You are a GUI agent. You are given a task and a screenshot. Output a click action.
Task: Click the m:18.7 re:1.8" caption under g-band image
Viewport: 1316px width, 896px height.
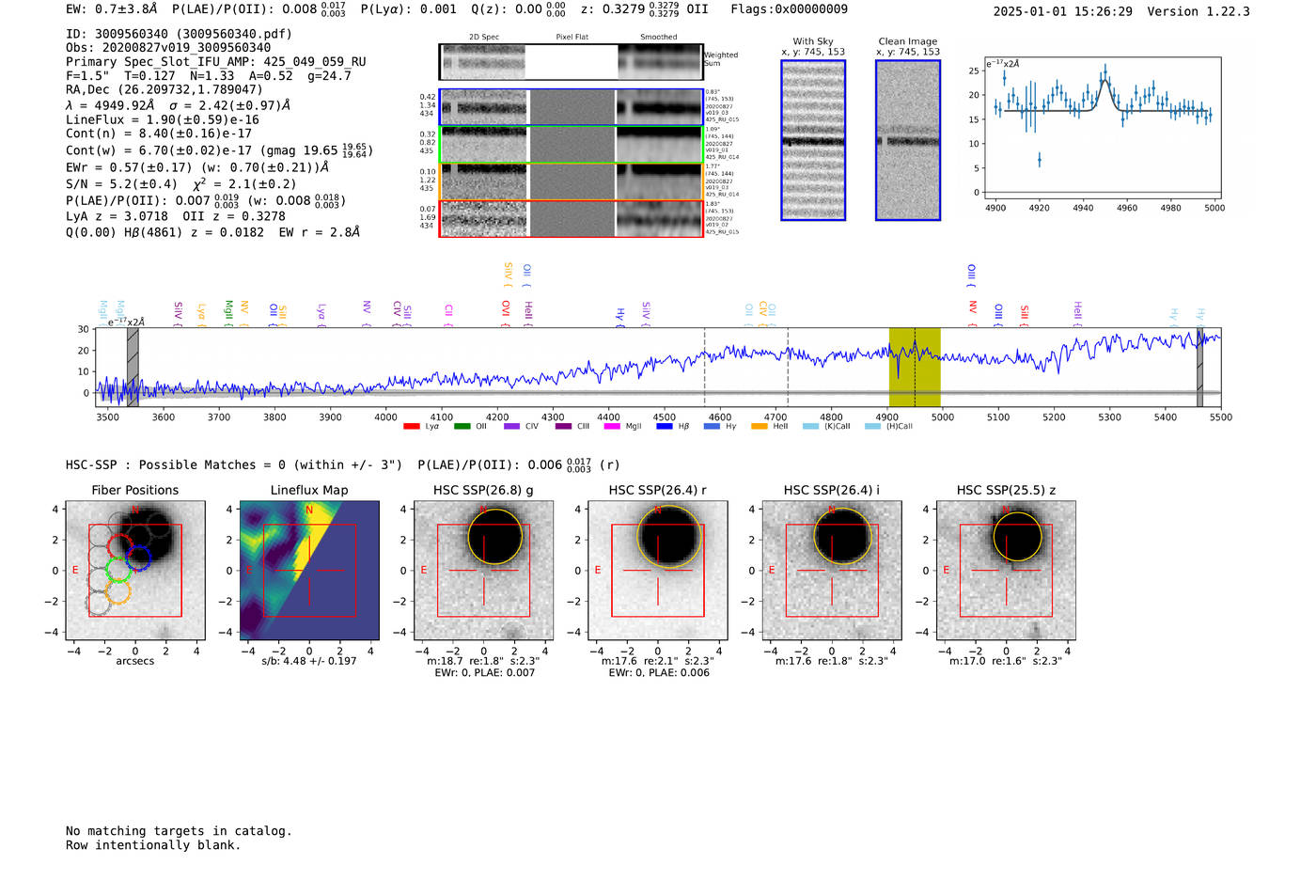(x=483, y=661)
